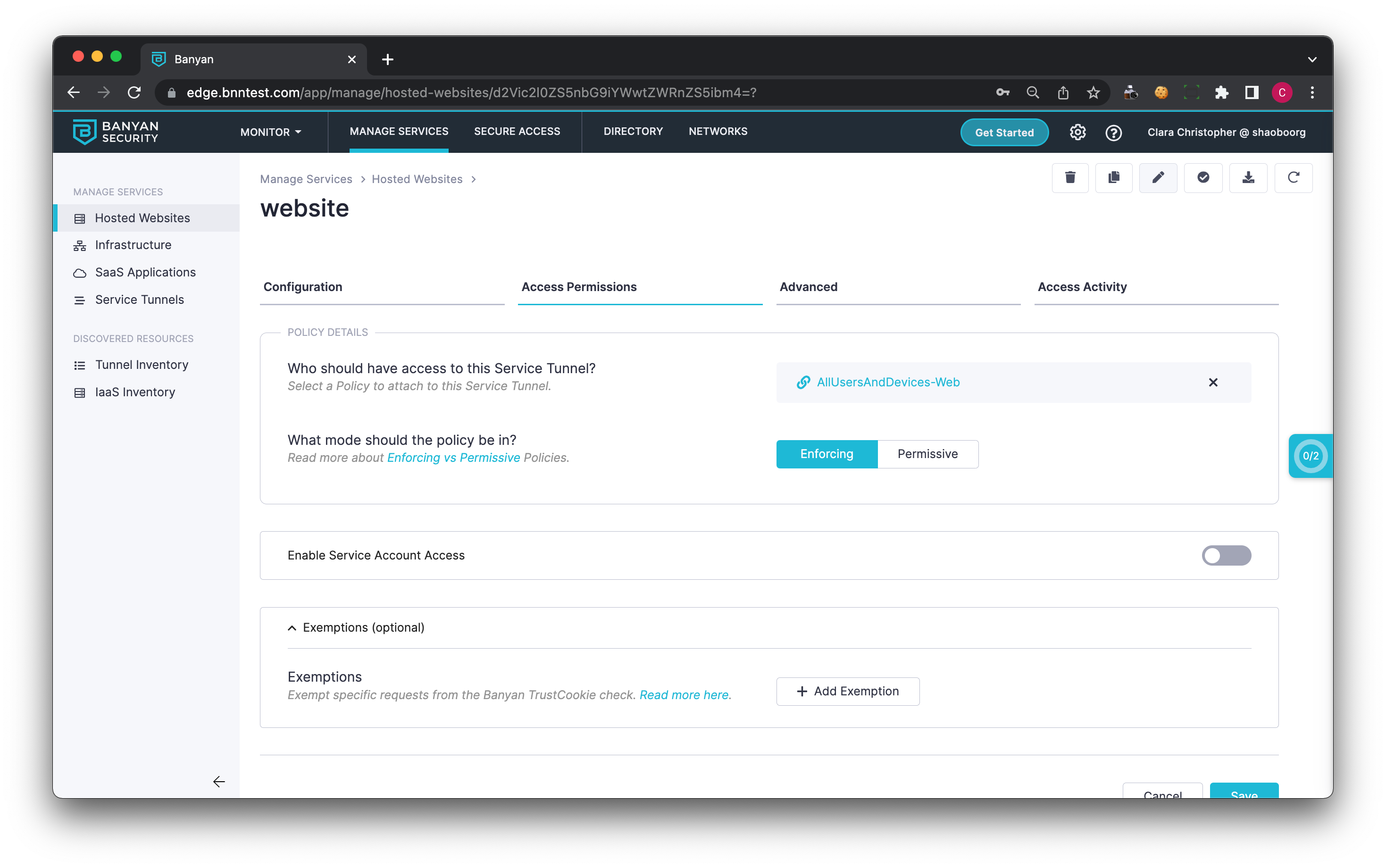Collapse the Exemptions (optional) section
Image resolution: width=1386 pixels, height=868 pixels.
coord(292,628)
